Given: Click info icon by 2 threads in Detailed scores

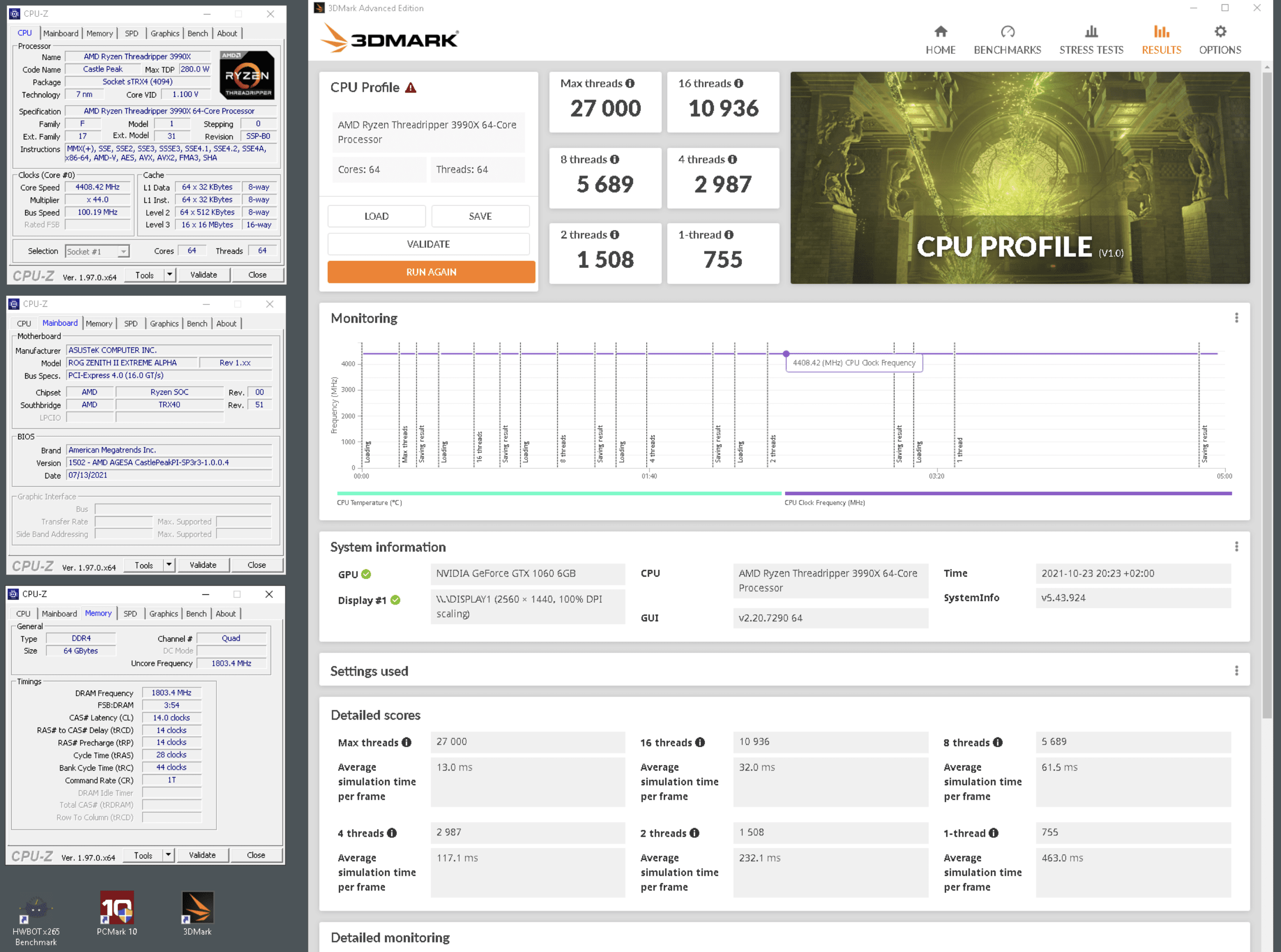Looking at the screenshot, I should coord(694,833).
